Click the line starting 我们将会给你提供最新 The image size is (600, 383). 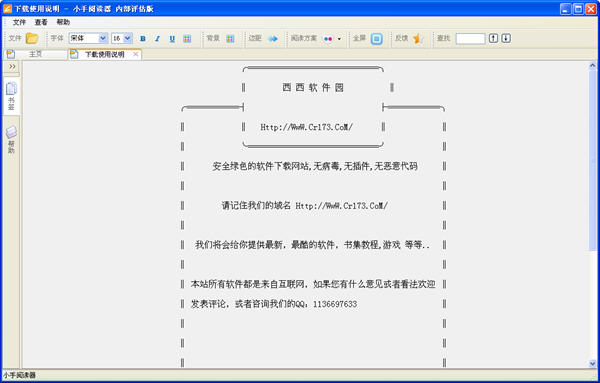tap(312, 245)
